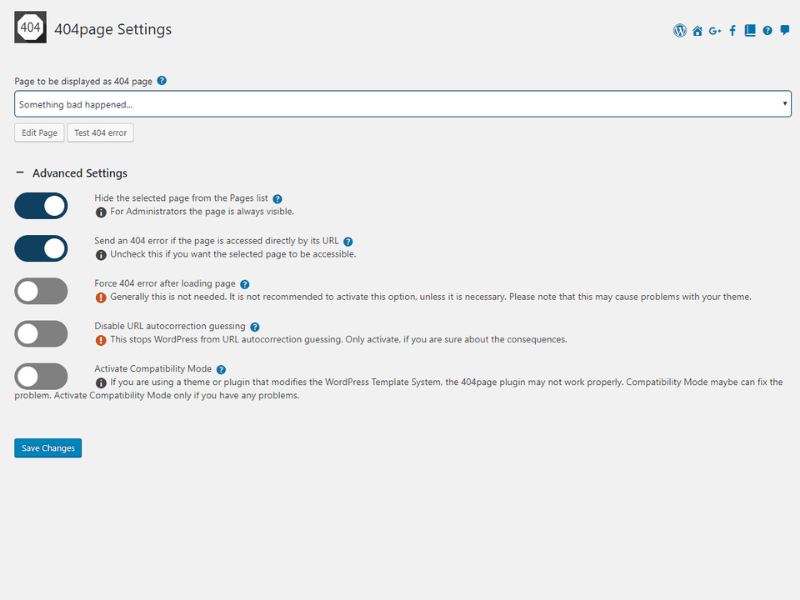Switch on 'Activate Compatibility Mode' toggle
The height and width of the screenshot is (600, 800).
pos(41,377)
